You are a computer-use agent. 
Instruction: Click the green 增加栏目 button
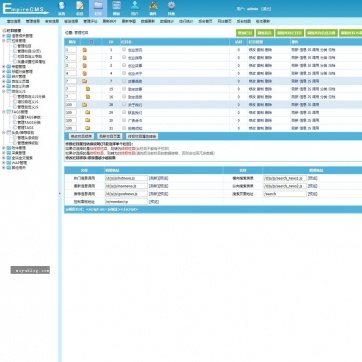(245, 33)
